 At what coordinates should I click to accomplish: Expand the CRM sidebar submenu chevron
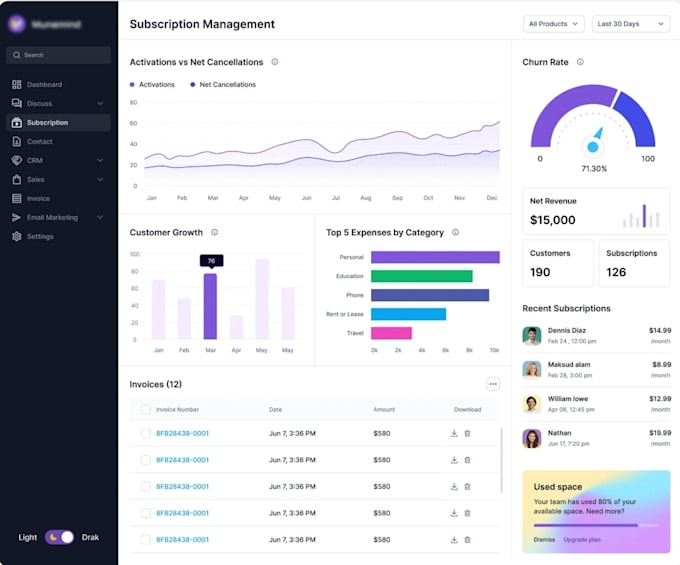point(100,160)
